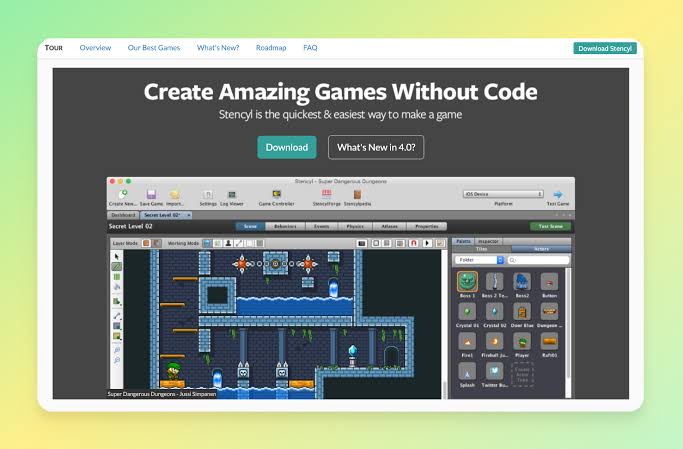Screen dimensions: 683x449
Task: Switch to the Palette tab
Action: [463, 241]
